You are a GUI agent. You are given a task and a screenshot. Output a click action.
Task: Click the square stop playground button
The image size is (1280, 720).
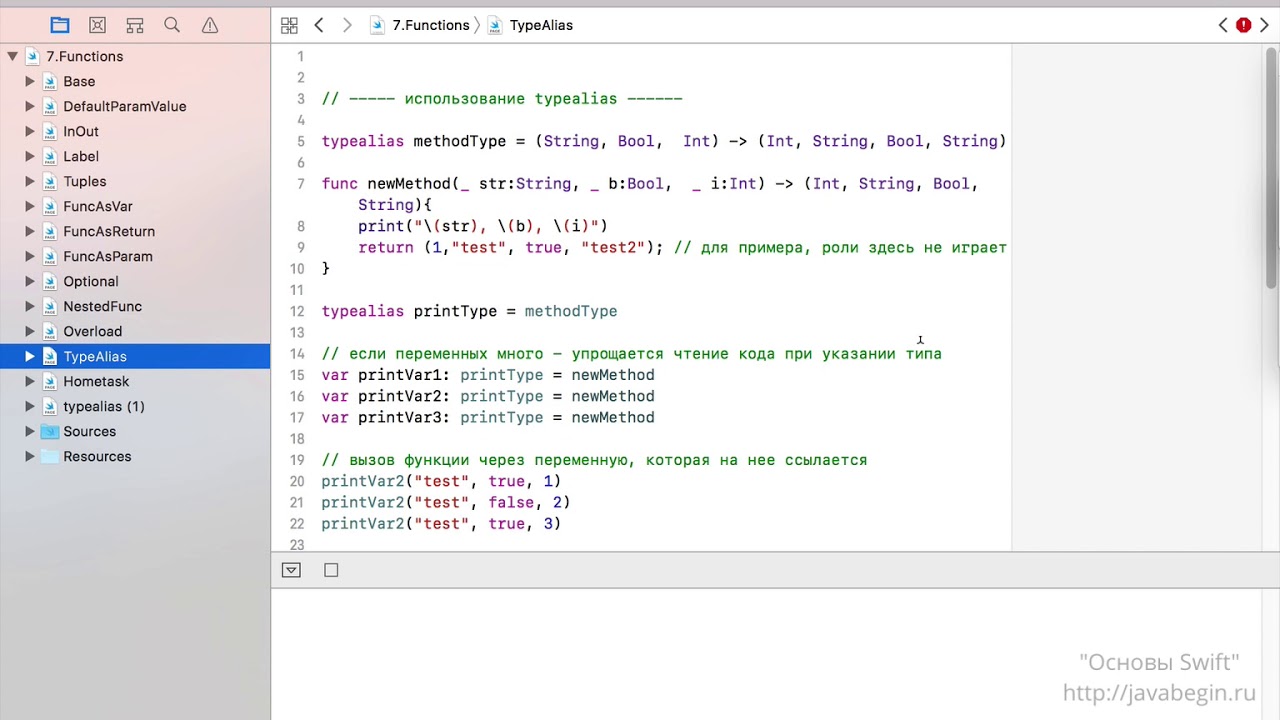331,570
